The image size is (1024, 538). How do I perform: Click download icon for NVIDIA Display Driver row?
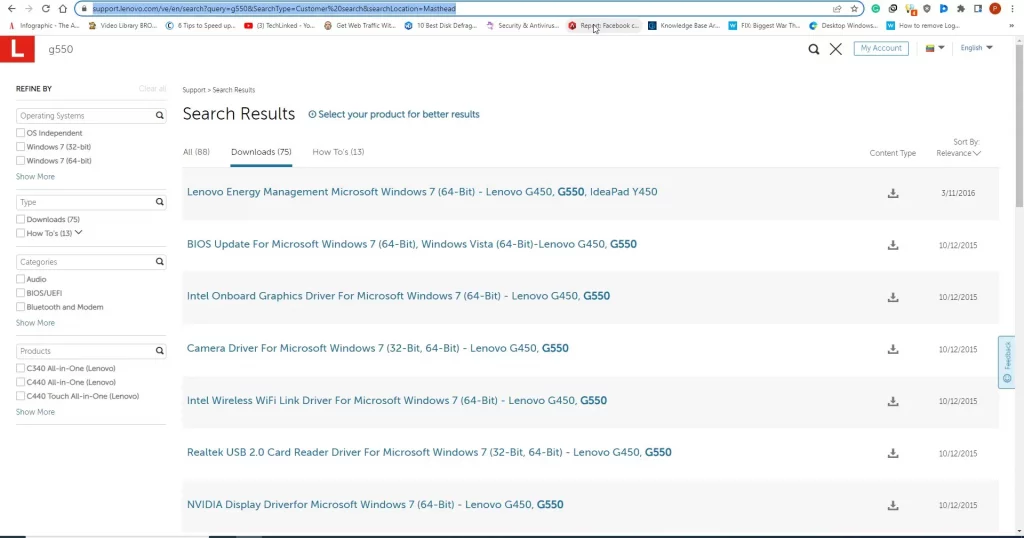point(893,505)
